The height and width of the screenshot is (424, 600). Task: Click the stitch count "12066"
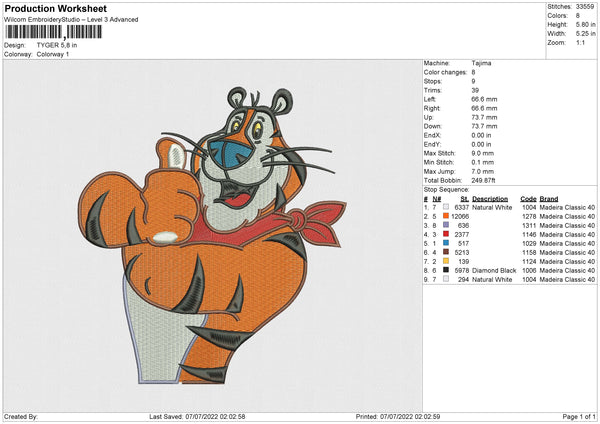pos(460,216)
